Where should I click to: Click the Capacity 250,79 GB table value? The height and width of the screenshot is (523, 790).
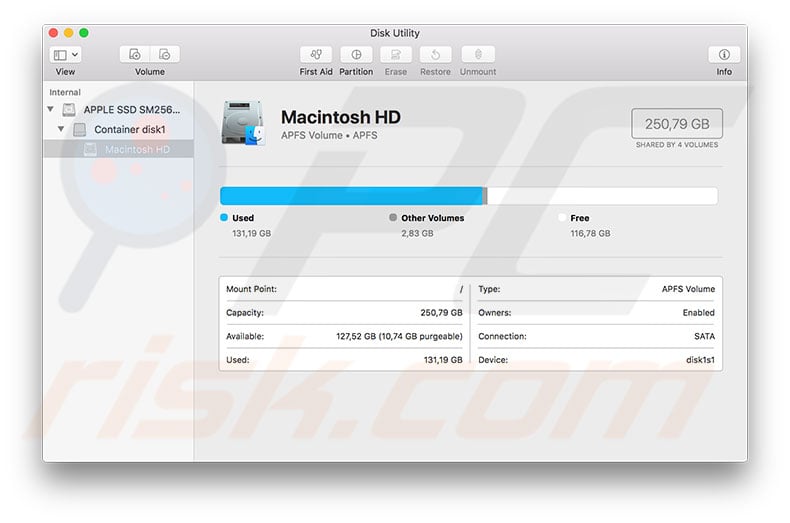tap(441, 312)
